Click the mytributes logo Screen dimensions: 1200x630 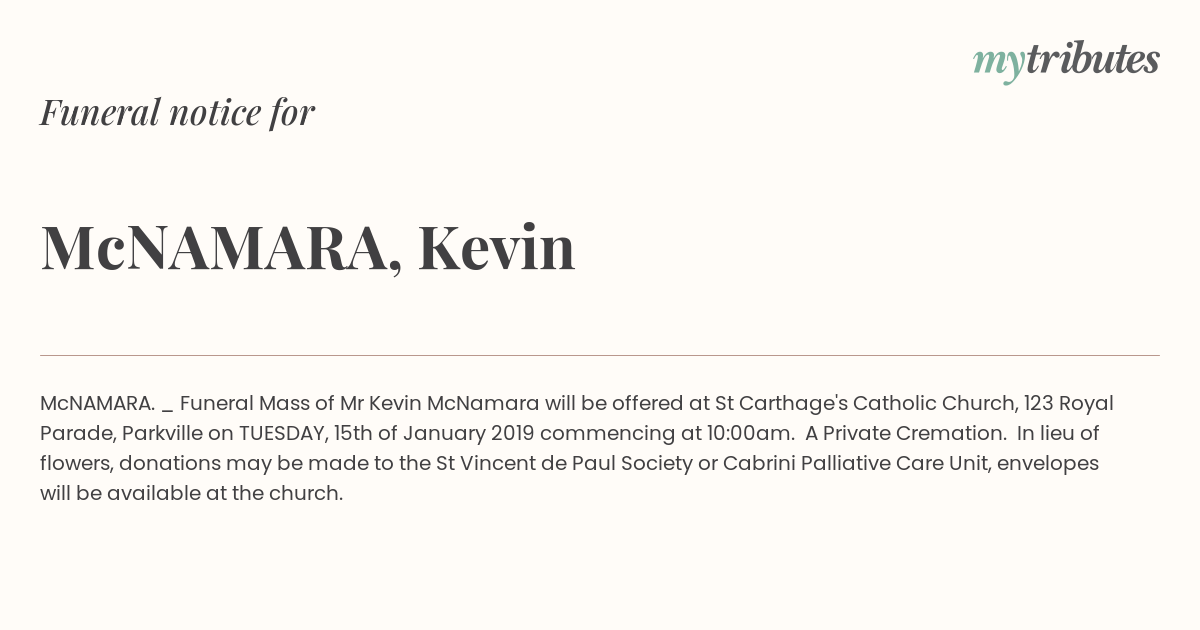[1066, 61]
